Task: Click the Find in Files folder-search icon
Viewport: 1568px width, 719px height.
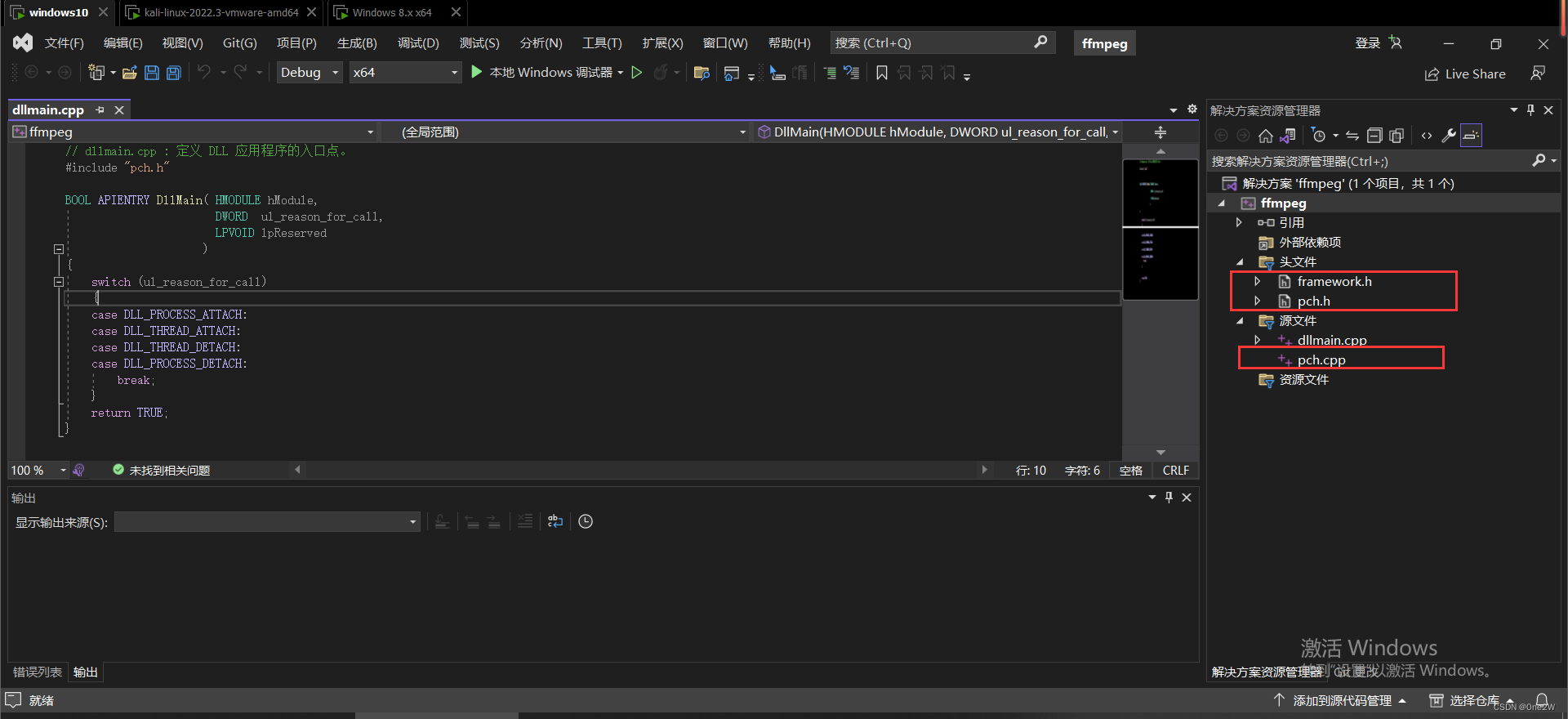Action: tap(702, 73)
